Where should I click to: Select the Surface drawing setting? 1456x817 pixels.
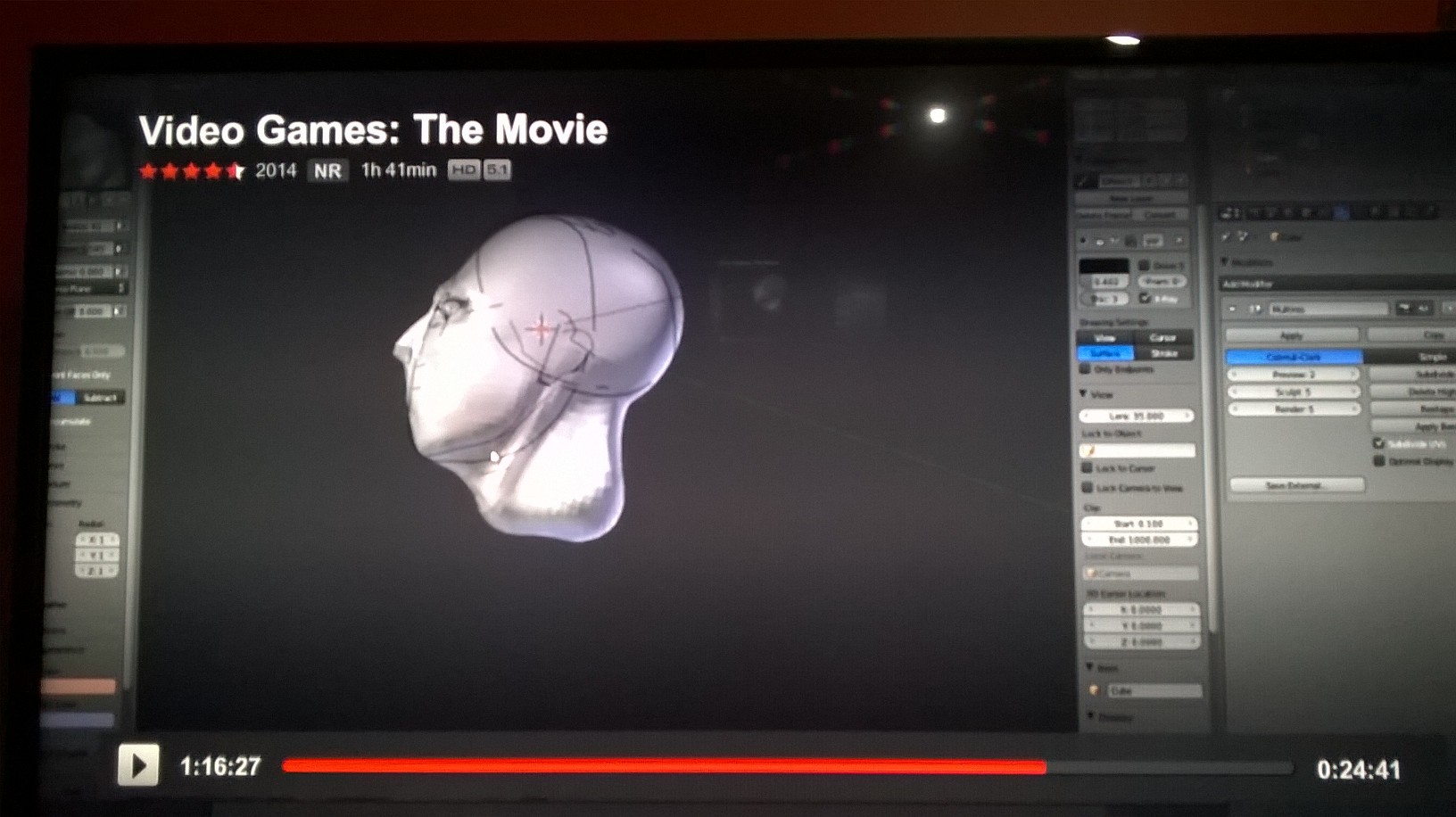pyautogui.click(x=1105, y=353)
